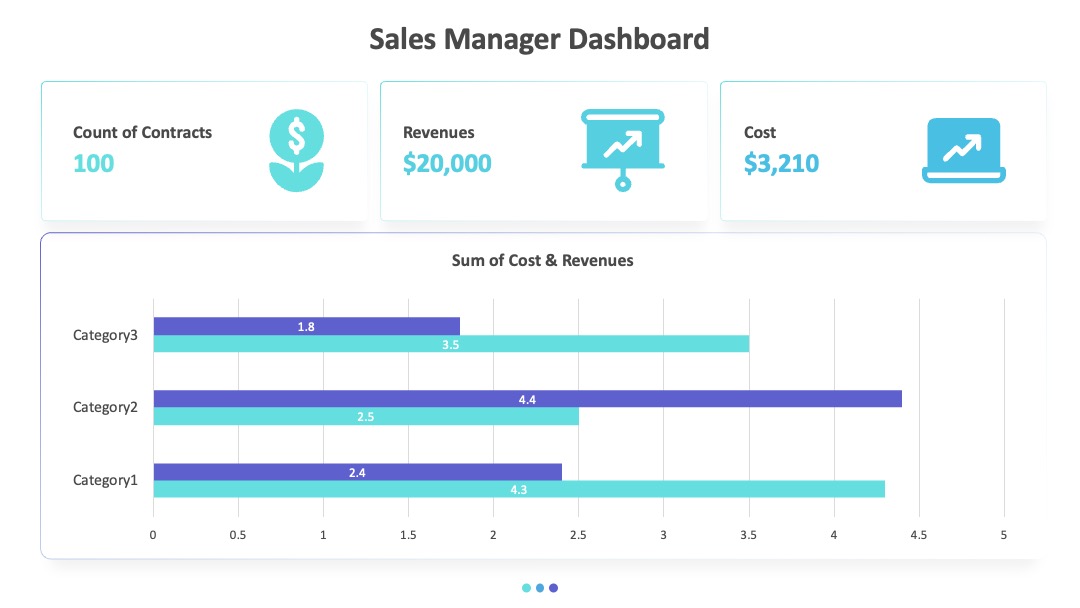Click the presentation board chart icon

tap(623, 150)
